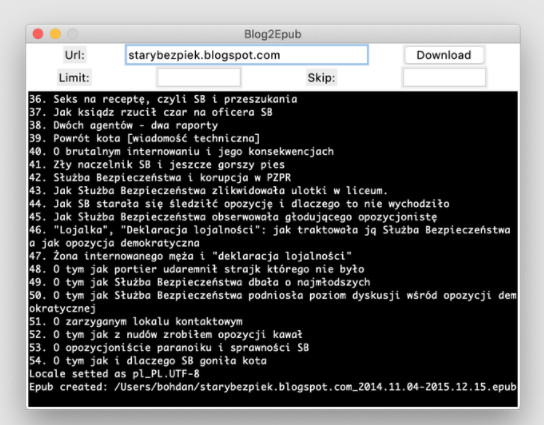
Task: Select line 44 "Jak SB starała się śledzić"
Action: (x=239, y=204)
